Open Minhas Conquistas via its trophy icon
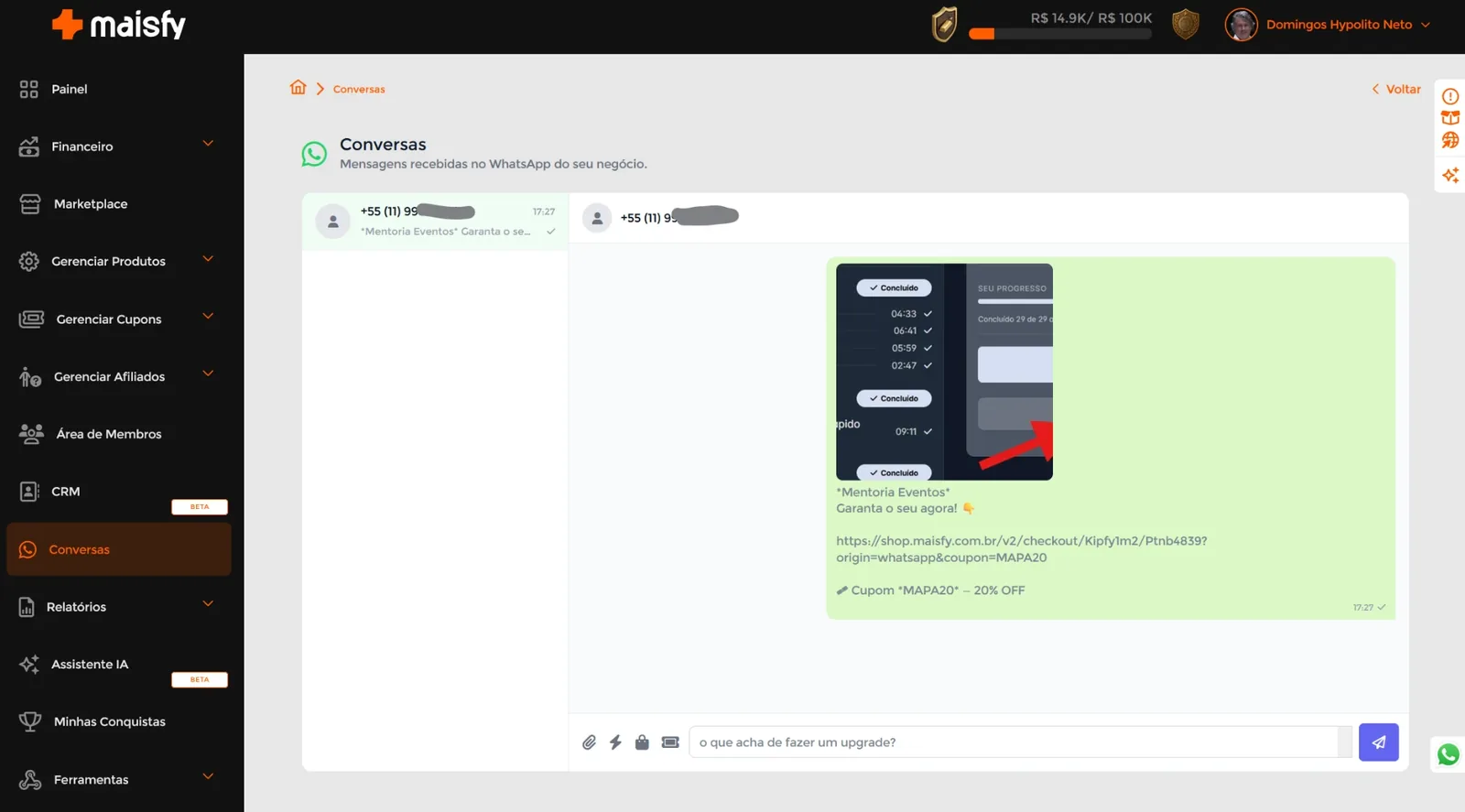Viewport: 1465px width, 812px height. (30, 721)
